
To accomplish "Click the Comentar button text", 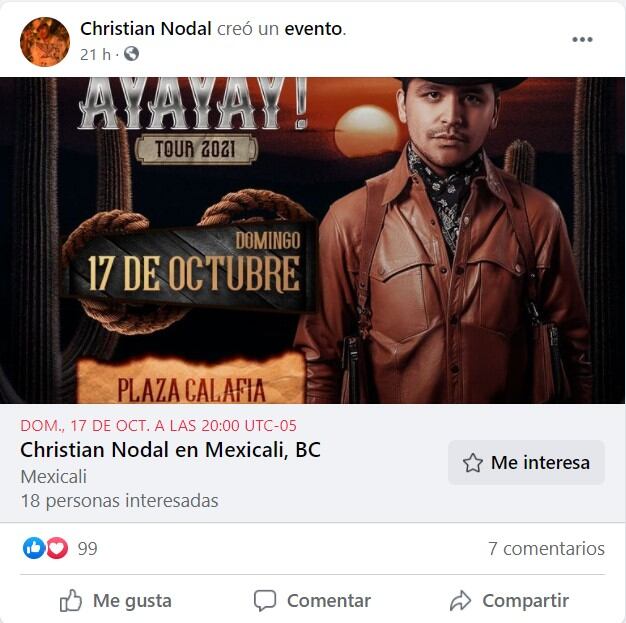I will pos(329,600).
